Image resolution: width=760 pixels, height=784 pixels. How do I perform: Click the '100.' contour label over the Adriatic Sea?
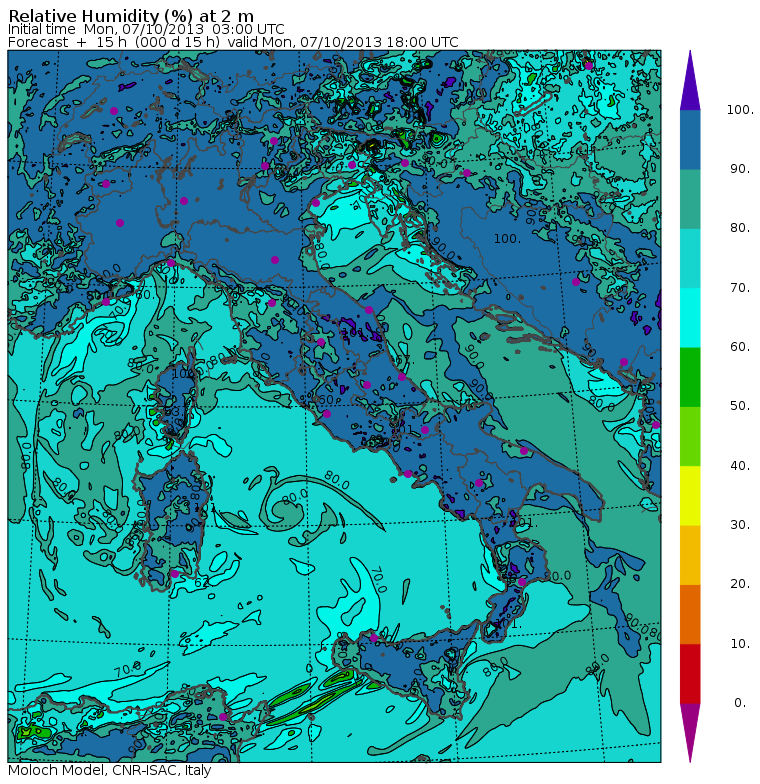[508, 239]
